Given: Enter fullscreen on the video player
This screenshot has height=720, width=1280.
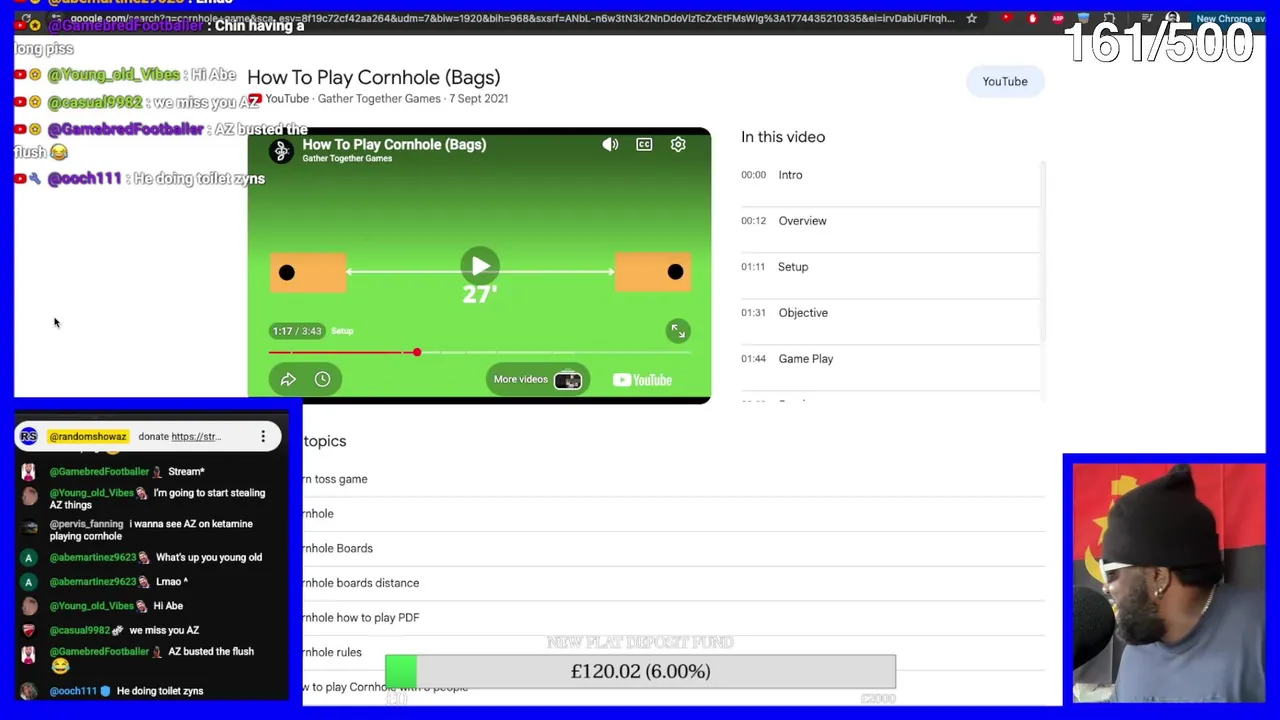Looking at the screenshot, I should (678, 331).
